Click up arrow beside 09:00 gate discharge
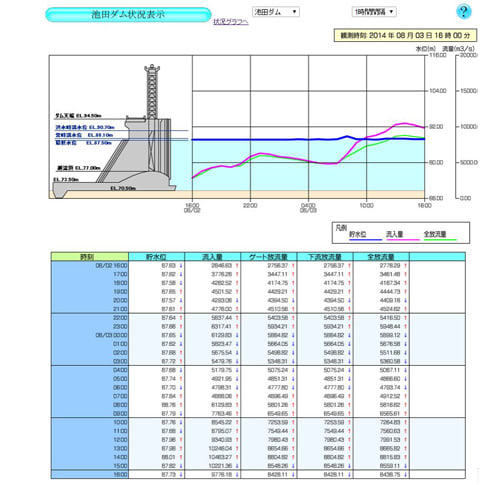 pos(293,414)
